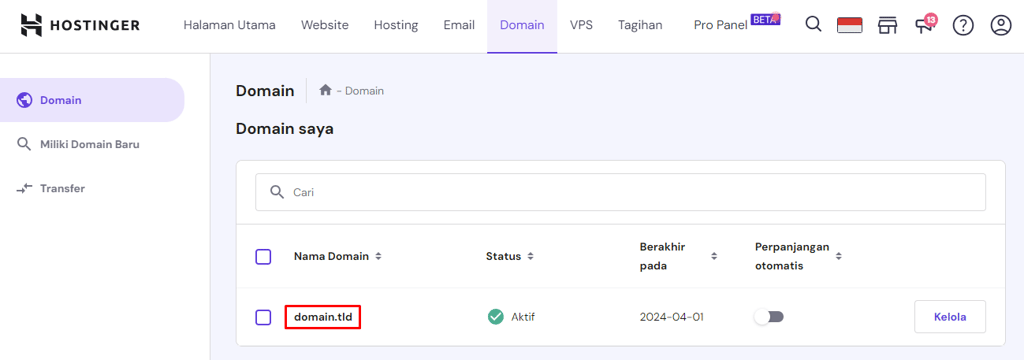Click the Domain saya heading

coord(285,129)
